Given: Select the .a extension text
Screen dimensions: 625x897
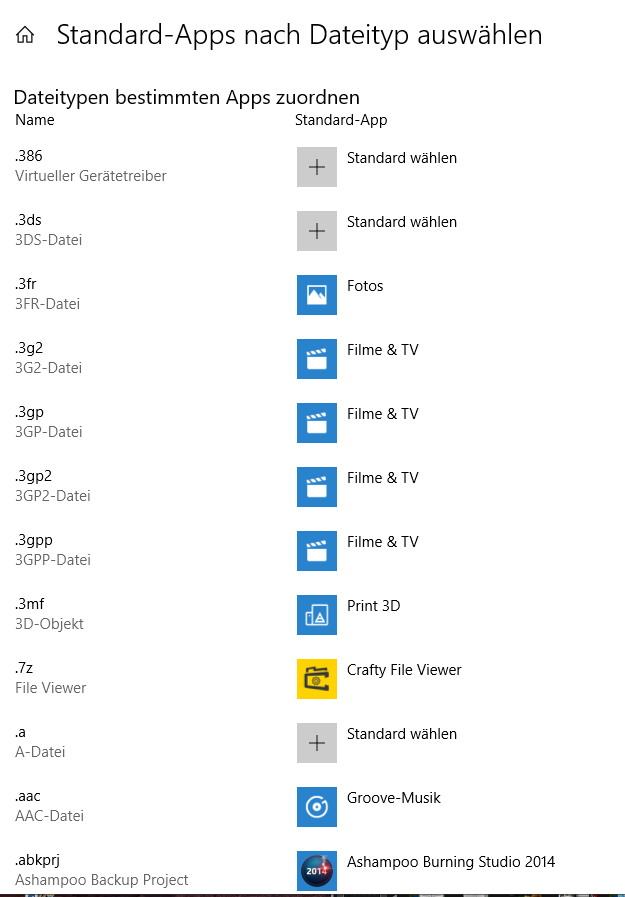Looking at the screenshot, I should (x=21, y=733).
